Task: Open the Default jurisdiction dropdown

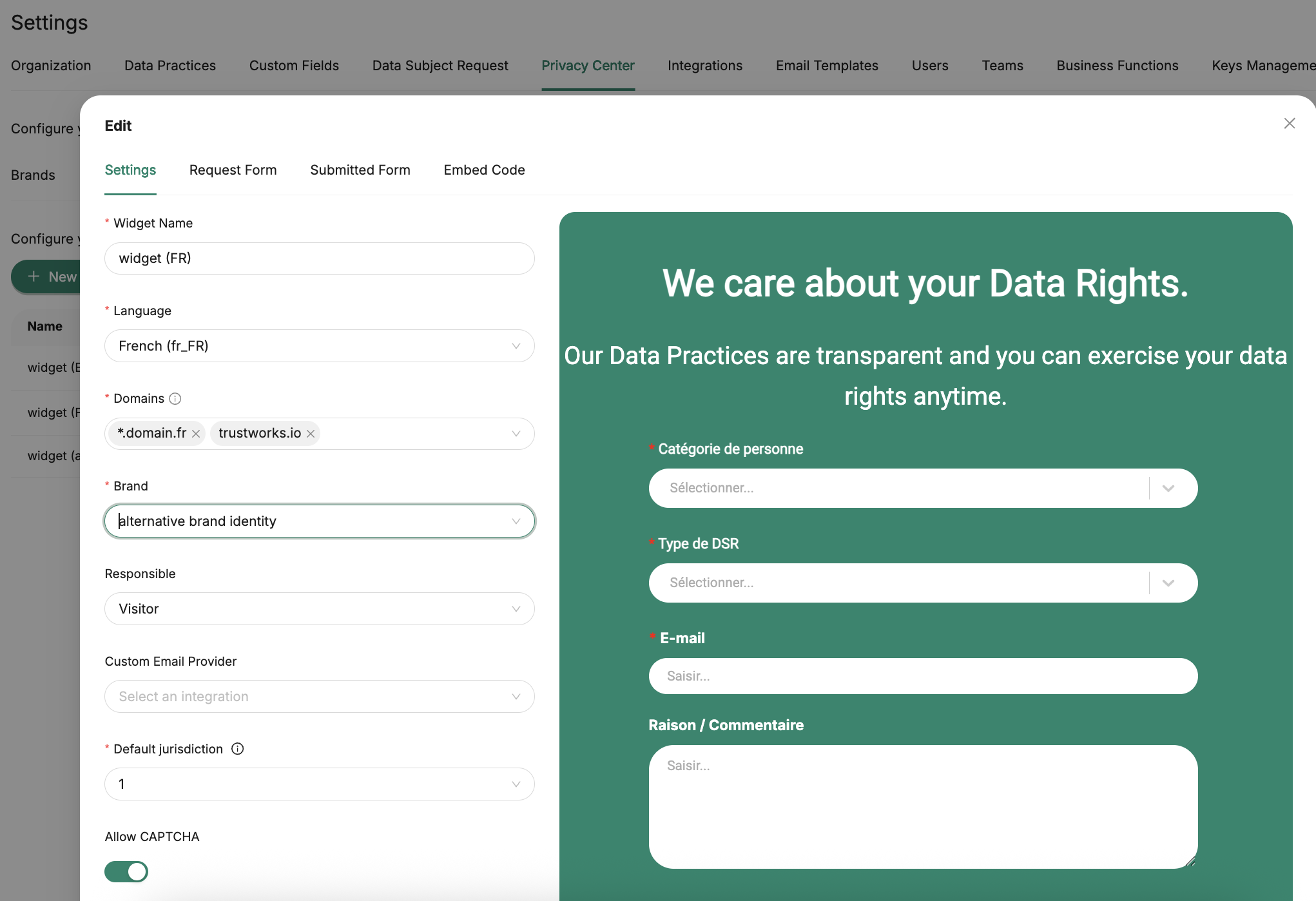Action: click(319, 784)
